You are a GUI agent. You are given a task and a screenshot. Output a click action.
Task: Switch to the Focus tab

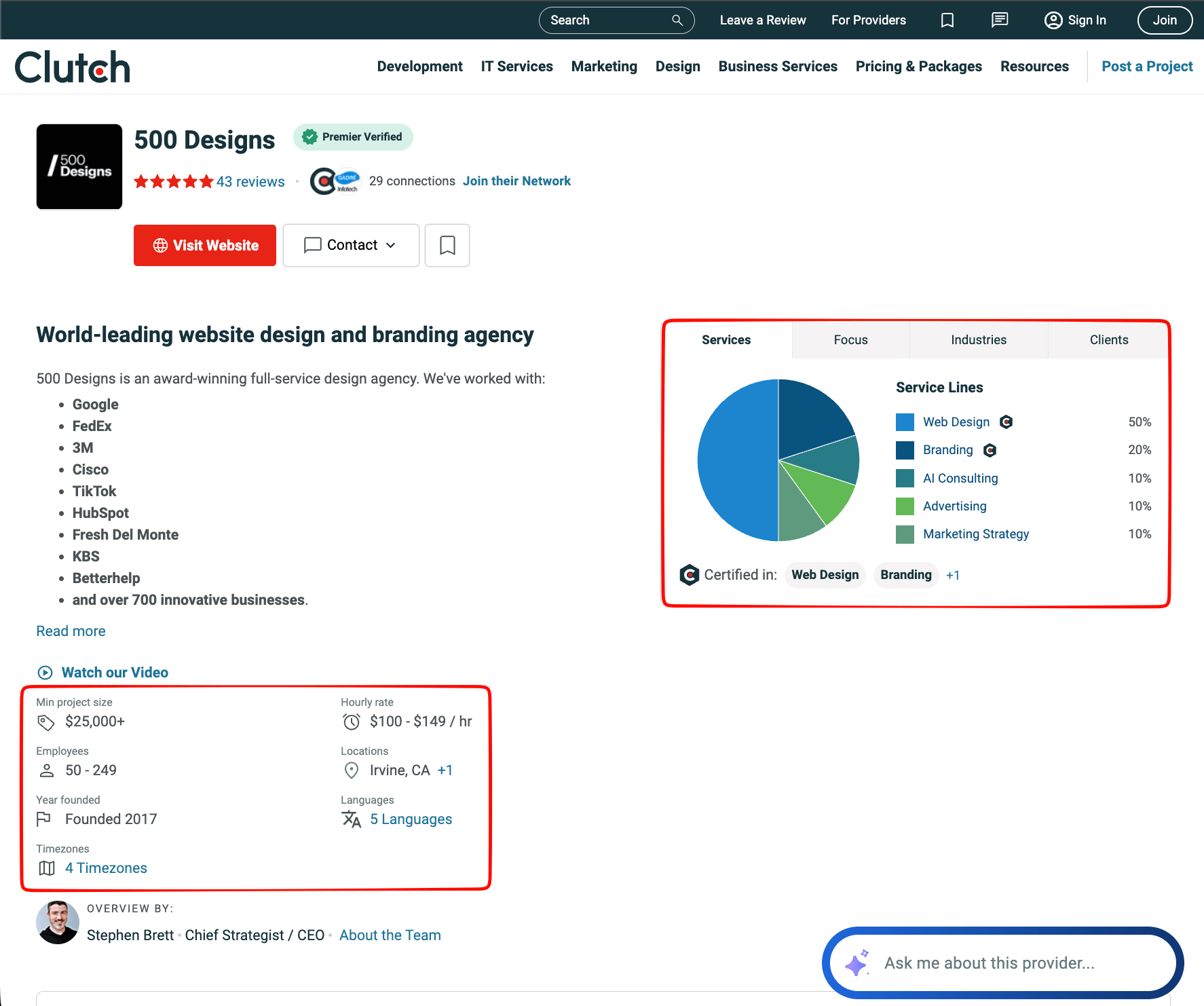pyautogui.click(x=851, y=340)
